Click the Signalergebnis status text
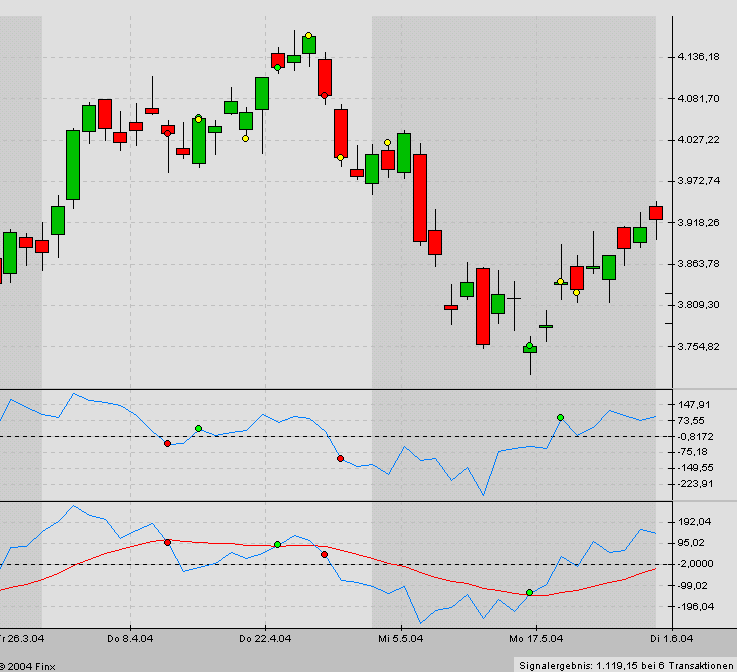Viewport: 737px width, 672px height. tap(626, 664)
